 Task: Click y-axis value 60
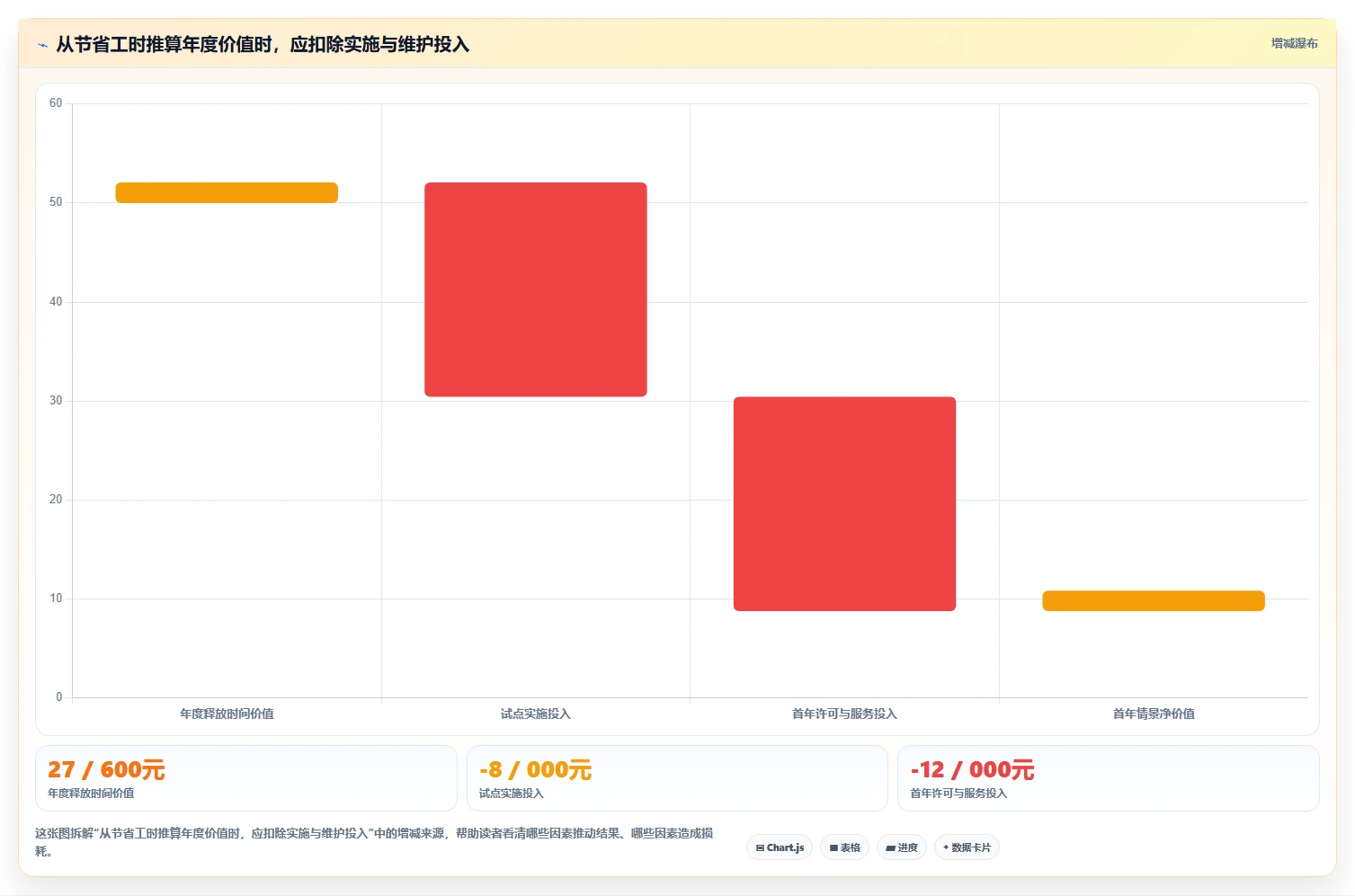click(x=56, y=103)
